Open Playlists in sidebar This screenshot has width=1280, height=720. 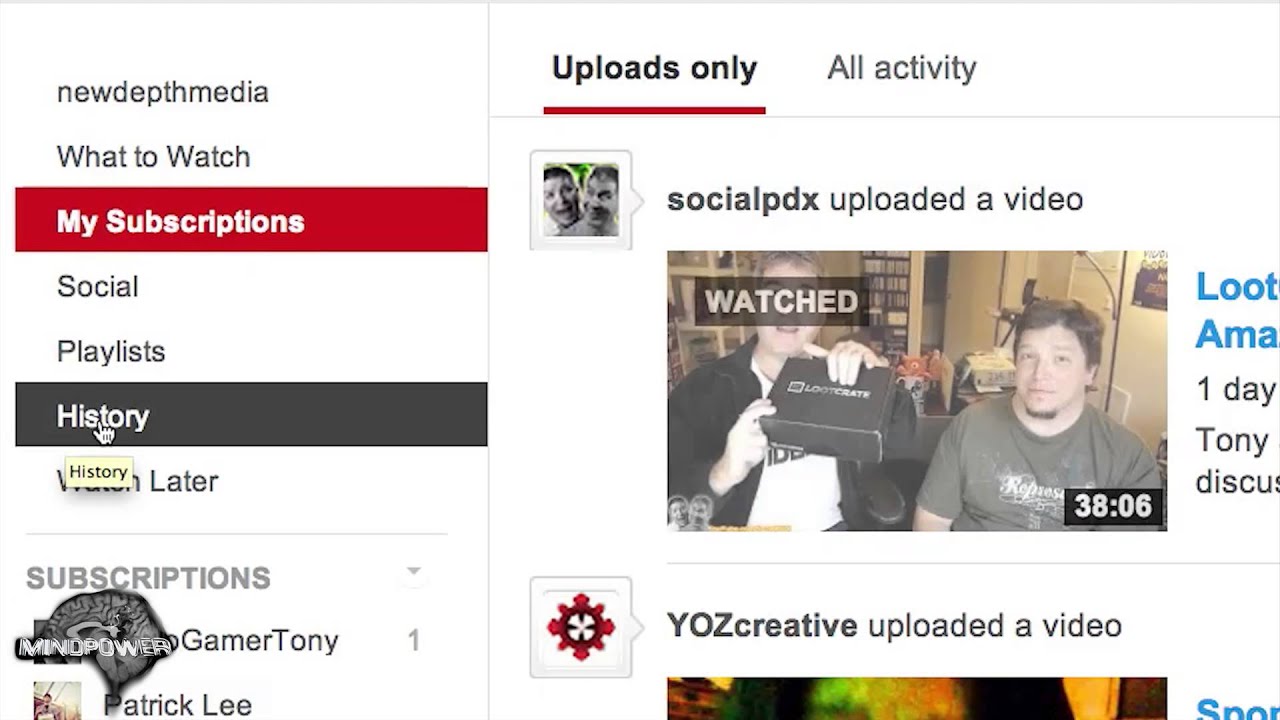(110, 352)
